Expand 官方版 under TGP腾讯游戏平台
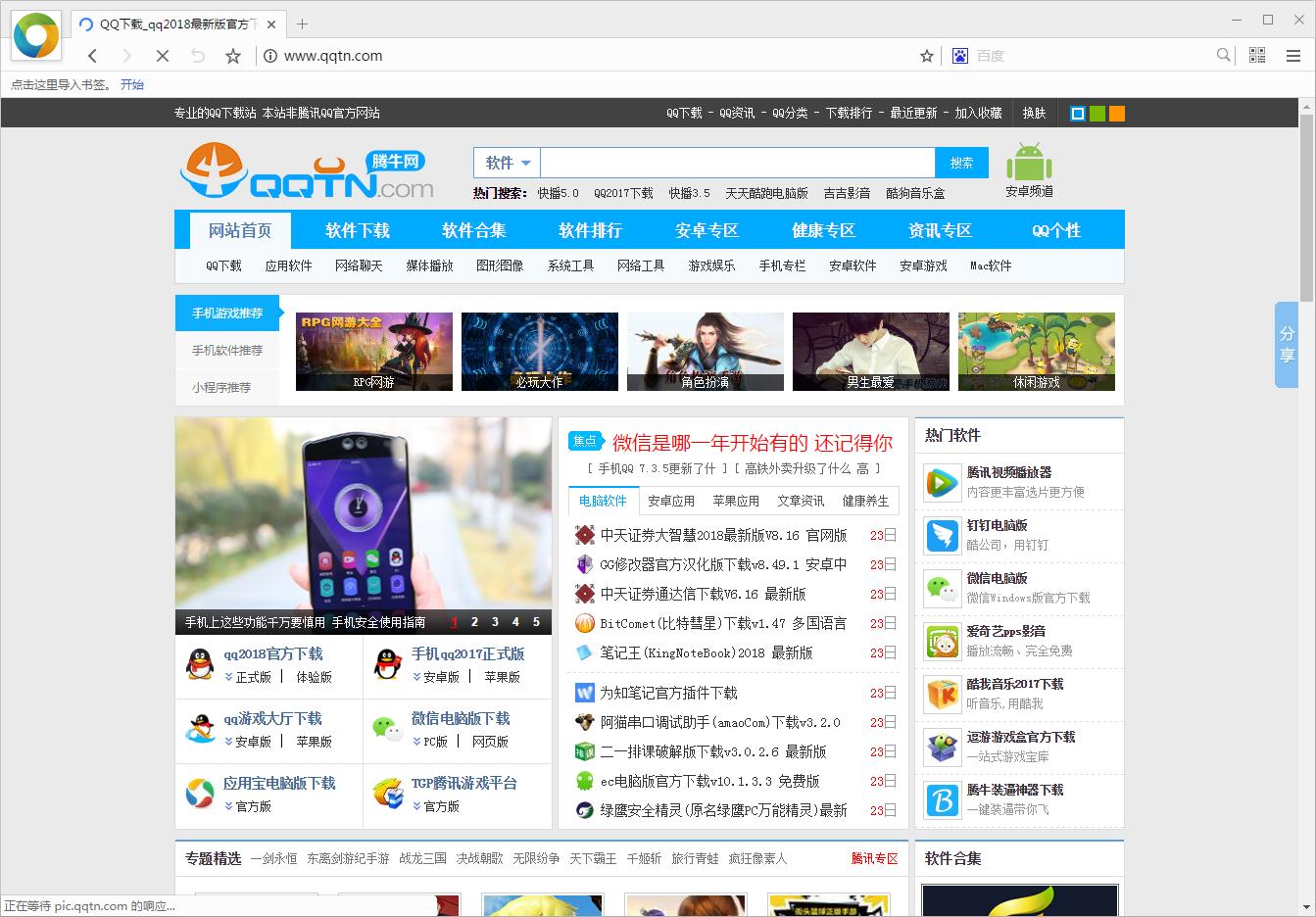The width and height of the screenshot is (1316, 917). pyautogui.click(x=436, y=806)
